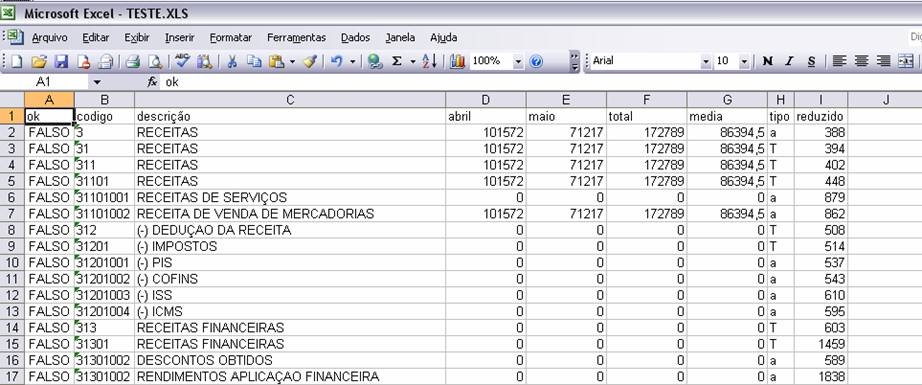Viewport: 922px width, 385px height.
Task: Open the Research tool icon
Action: 204,61
